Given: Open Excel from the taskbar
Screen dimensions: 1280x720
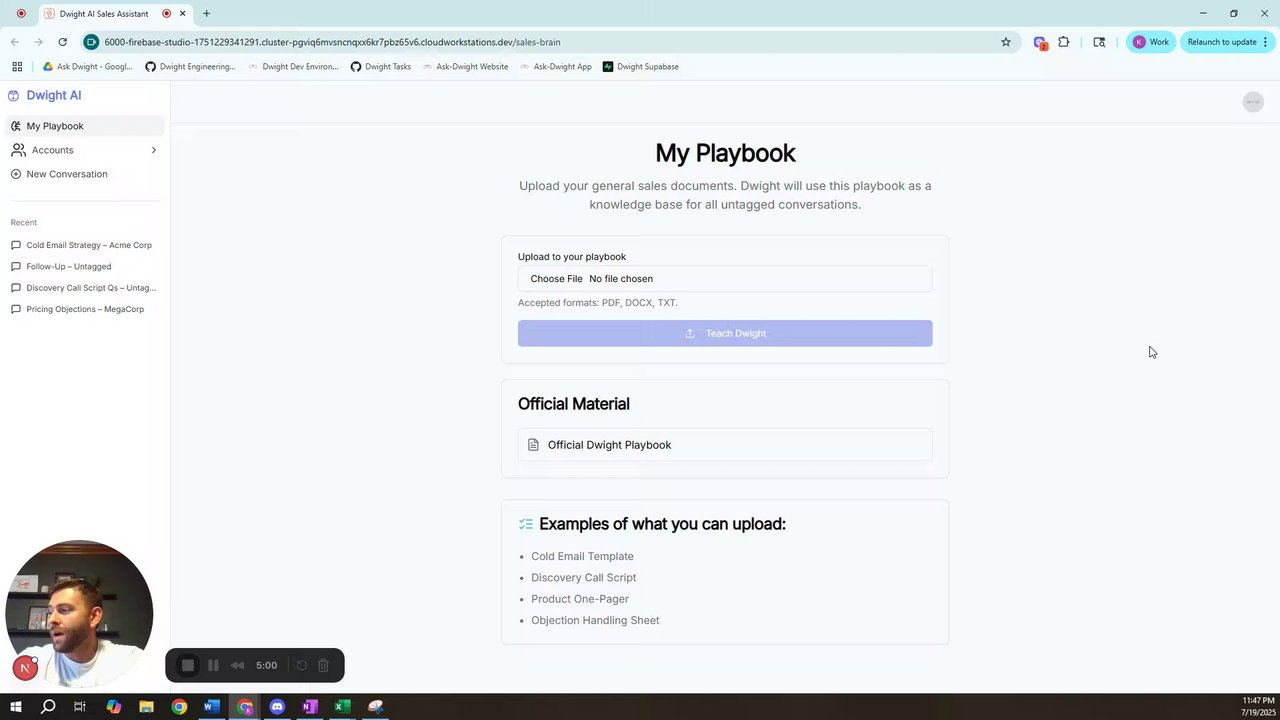Looking at the screenshot, I should [342, 707].
